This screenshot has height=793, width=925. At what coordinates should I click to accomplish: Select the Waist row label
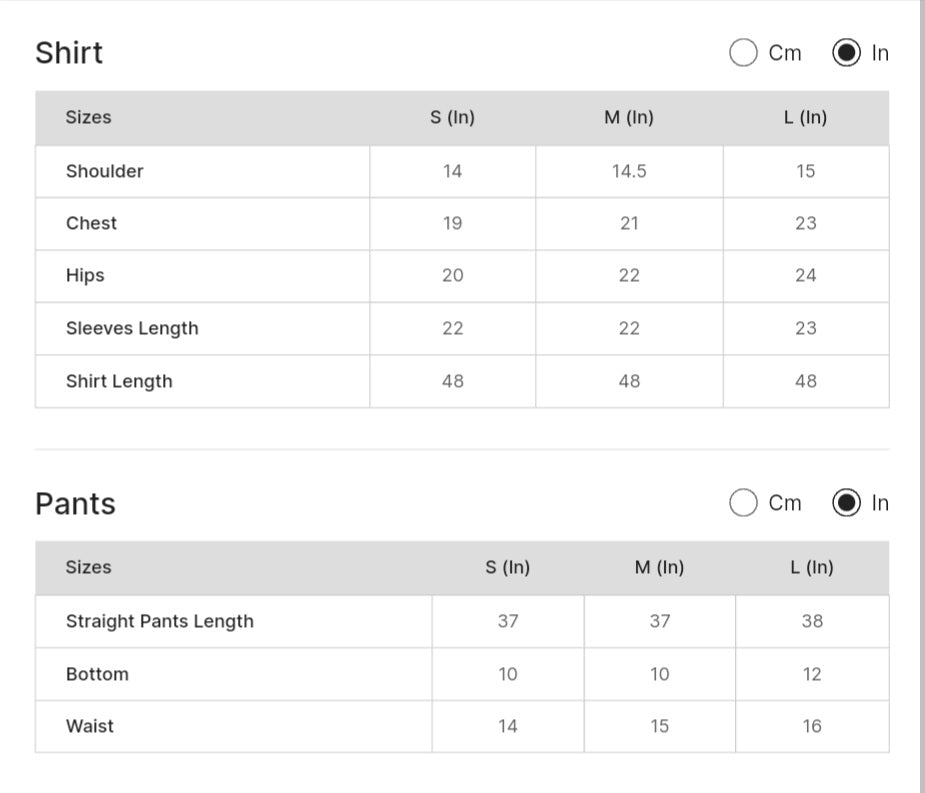click(90, 726)
